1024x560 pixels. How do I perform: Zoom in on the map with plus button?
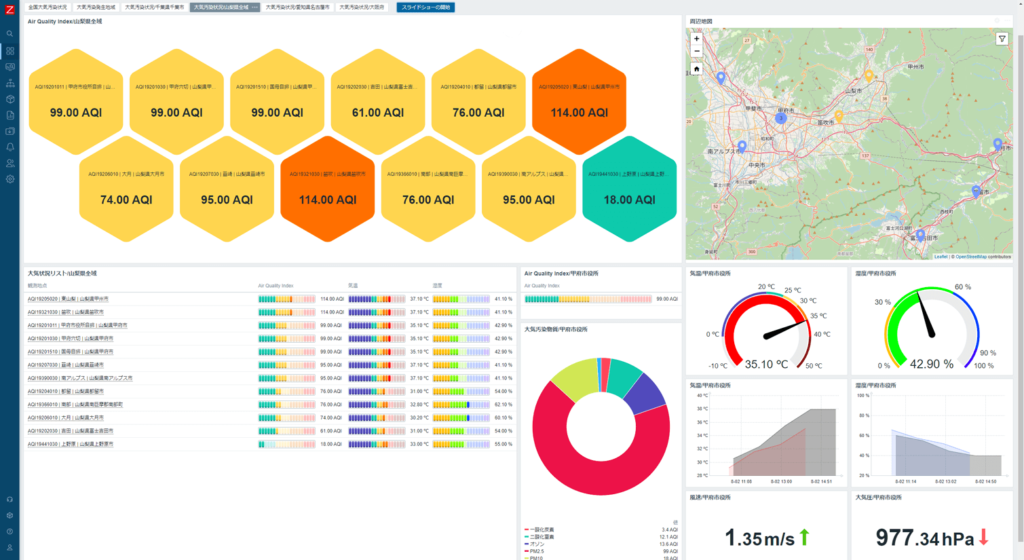click(x=696, y=39)
